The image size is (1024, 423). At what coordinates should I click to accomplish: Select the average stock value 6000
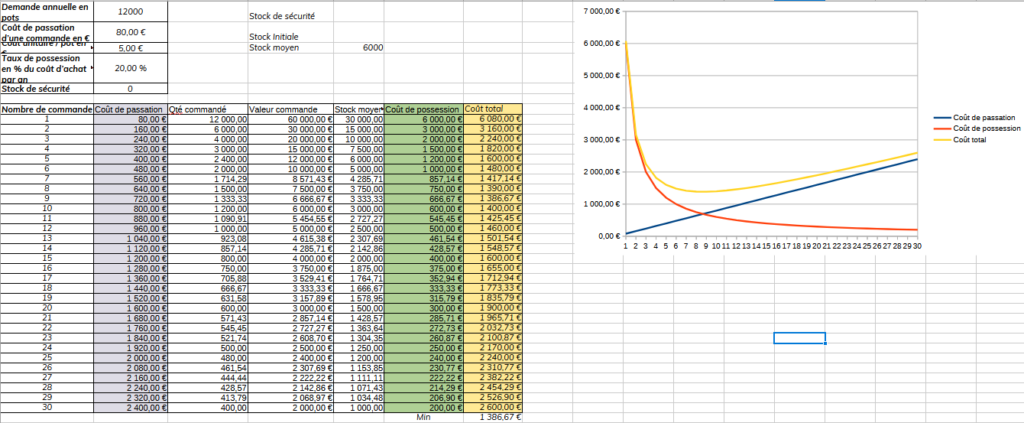click(359, 48)
